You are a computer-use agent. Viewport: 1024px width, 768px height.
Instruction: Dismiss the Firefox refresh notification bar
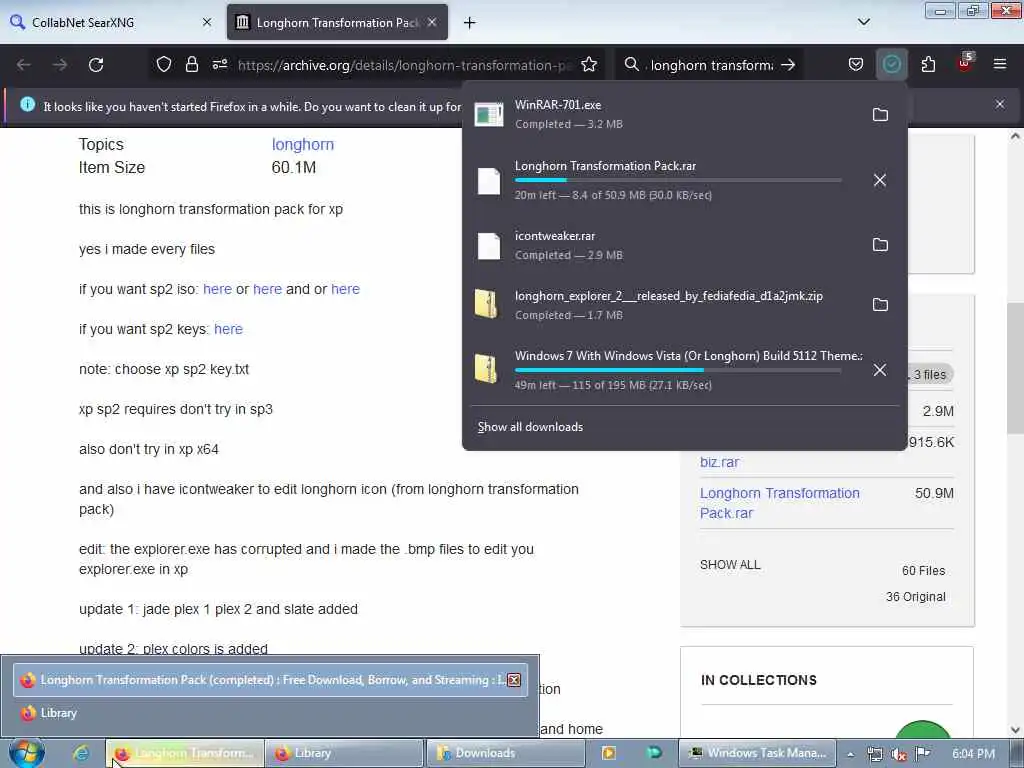pos(1000,104)
